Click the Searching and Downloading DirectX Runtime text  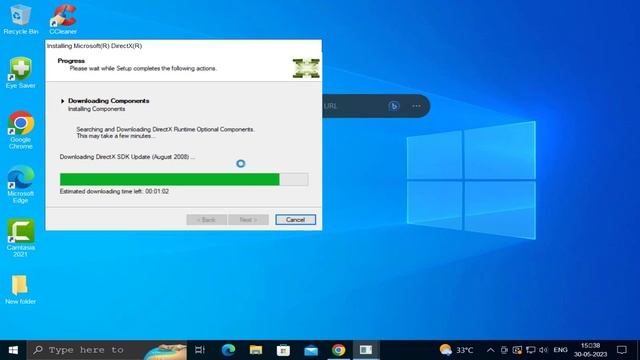(x=166, y=129)
